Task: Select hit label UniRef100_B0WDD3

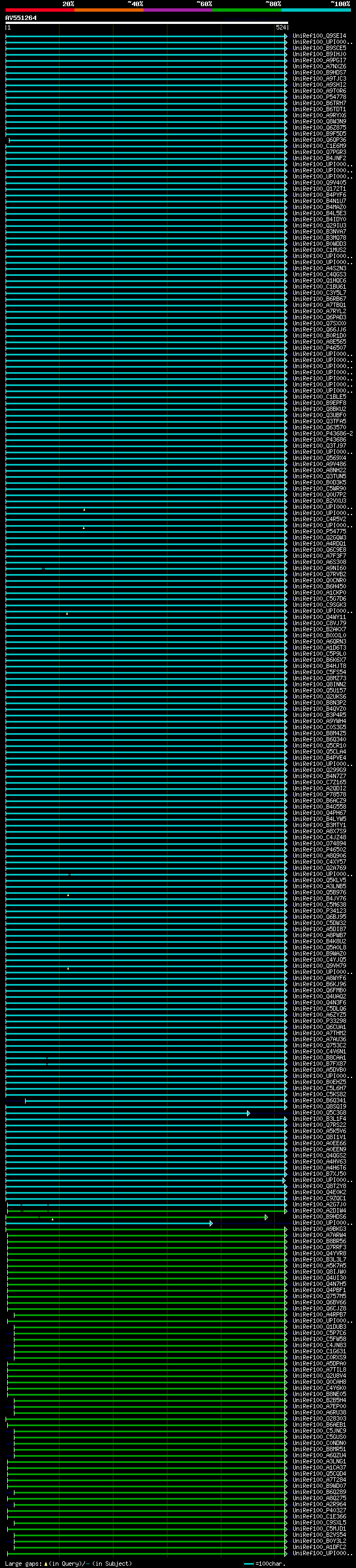Action: pos(319,244)
